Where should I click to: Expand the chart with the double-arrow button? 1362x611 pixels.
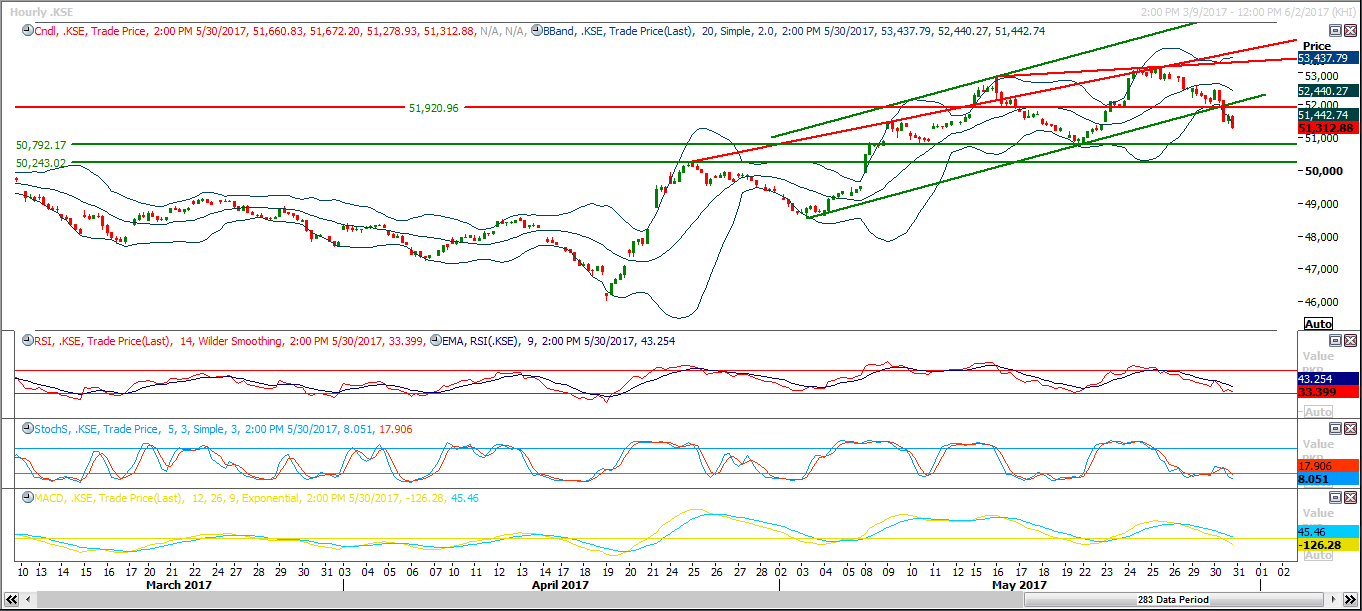pos(1351,600)
